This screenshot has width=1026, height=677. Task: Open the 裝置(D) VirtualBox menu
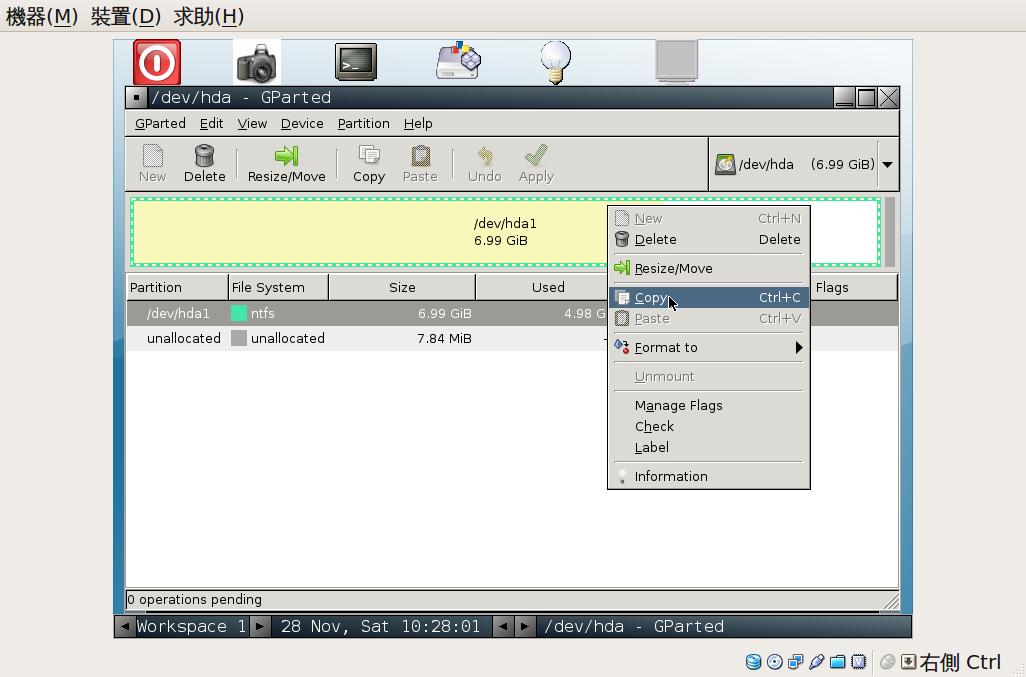coord(126,16)
